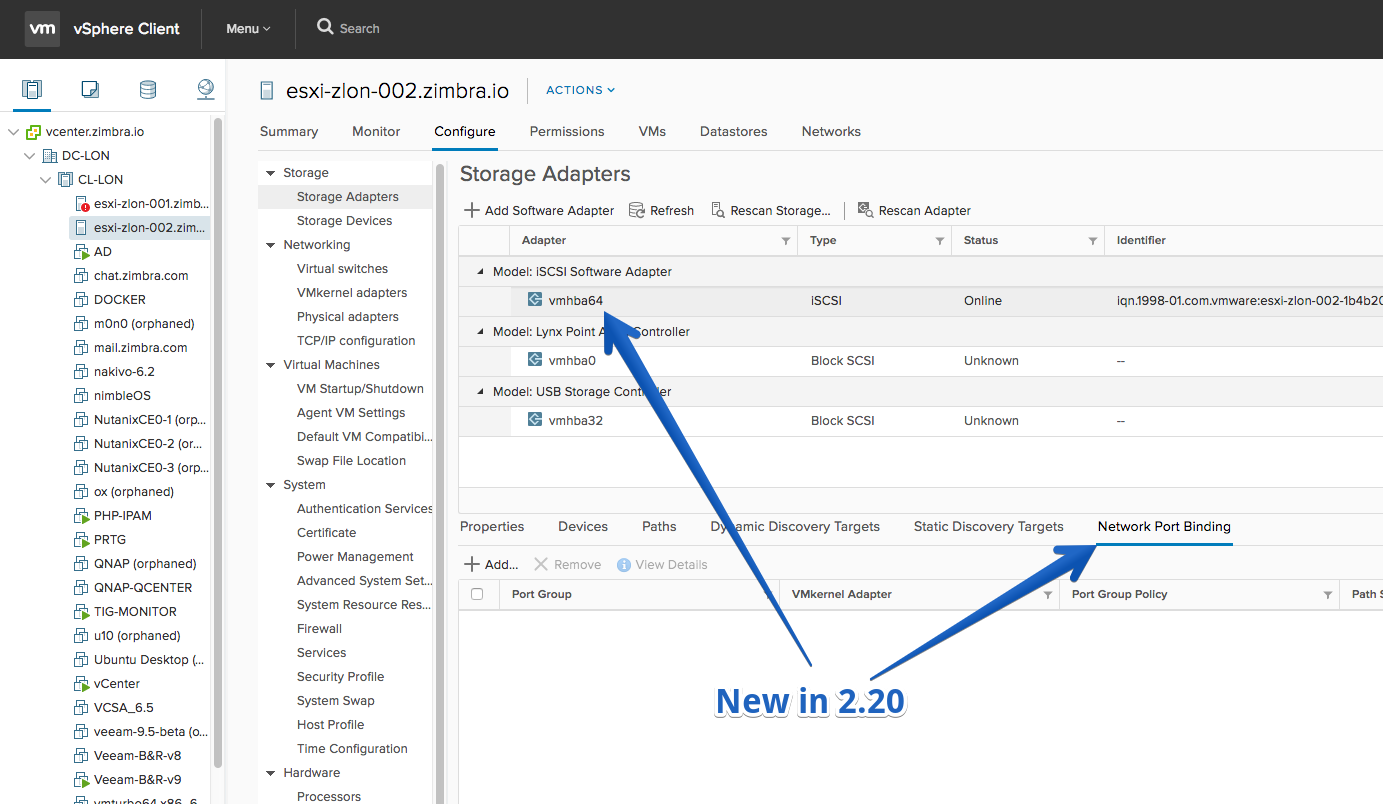
Task: Click the adapter icon beside vmhba0
Action: (x=535, y=360)
